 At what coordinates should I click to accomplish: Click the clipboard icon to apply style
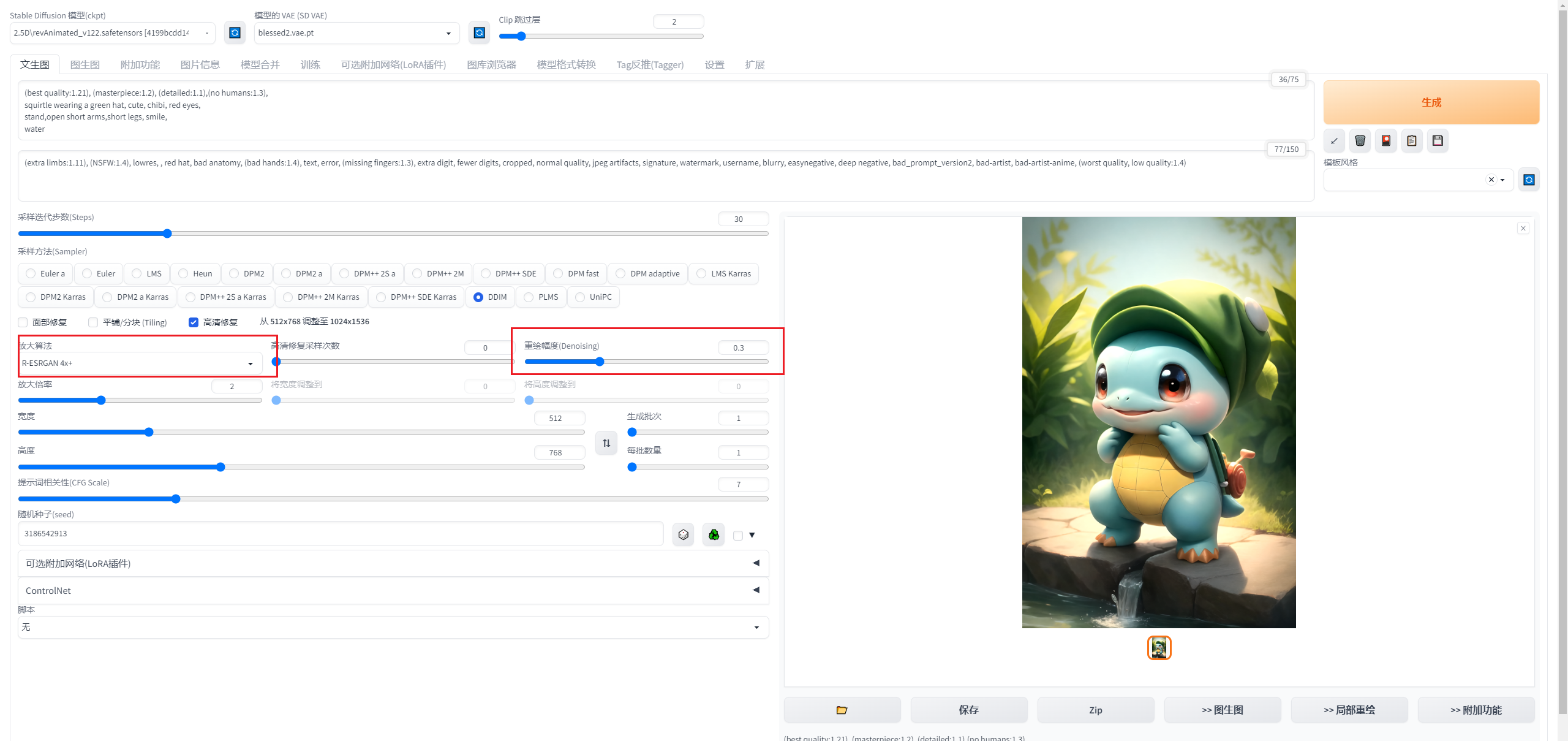point(1412,141)
